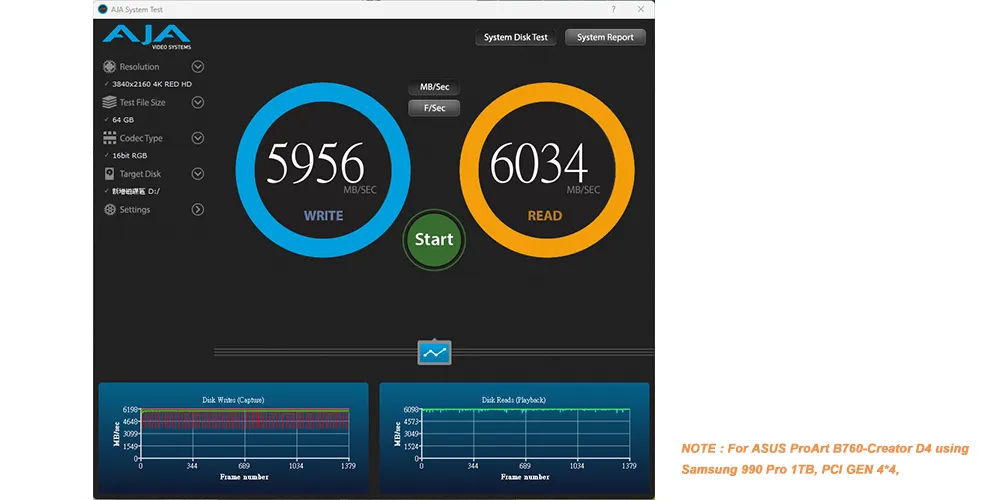The height and width of the screenshot is (500, 1000).
Task: Select the 3840x2160 4K RED HD option
Action: coord(151,84)
